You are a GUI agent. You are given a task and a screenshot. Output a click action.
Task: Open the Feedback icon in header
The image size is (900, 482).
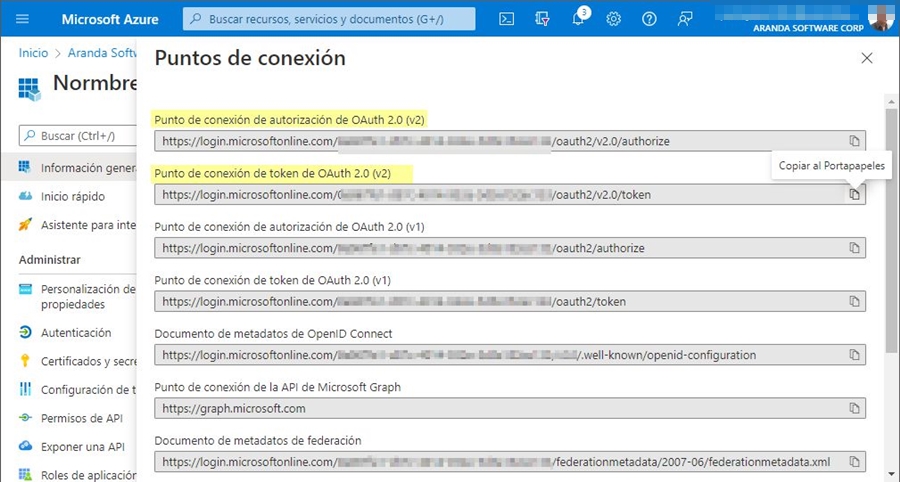(x=685, y=19)
